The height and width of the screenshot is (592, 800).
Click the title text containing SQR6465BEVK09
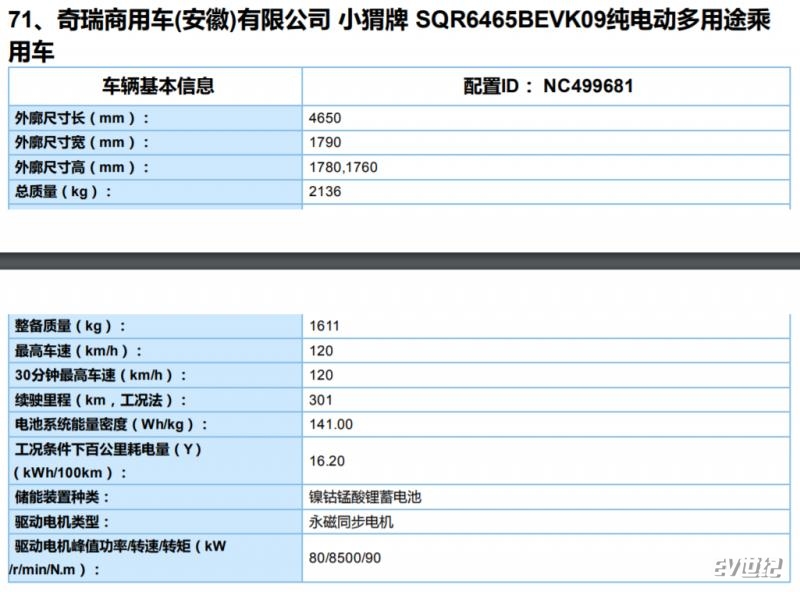tap(390, 36)
